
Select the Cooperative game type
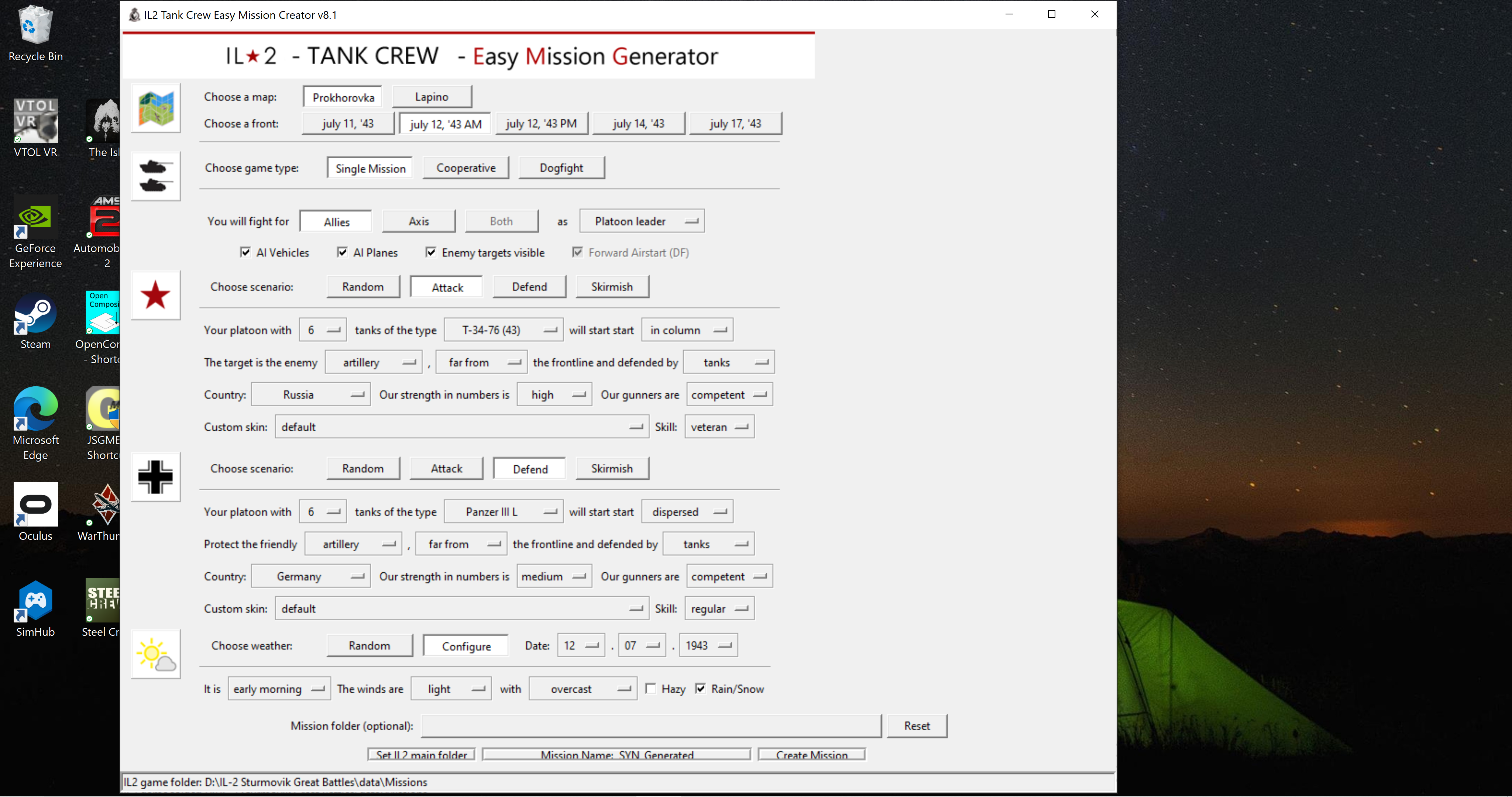pyautogui.click(x=466, y=168)
